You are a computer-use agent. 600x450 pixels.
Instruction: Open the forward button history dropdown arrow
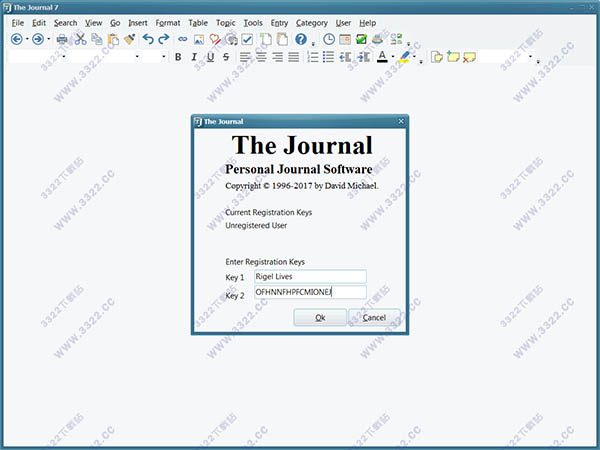pyautogui.click(x=48, y=39)
